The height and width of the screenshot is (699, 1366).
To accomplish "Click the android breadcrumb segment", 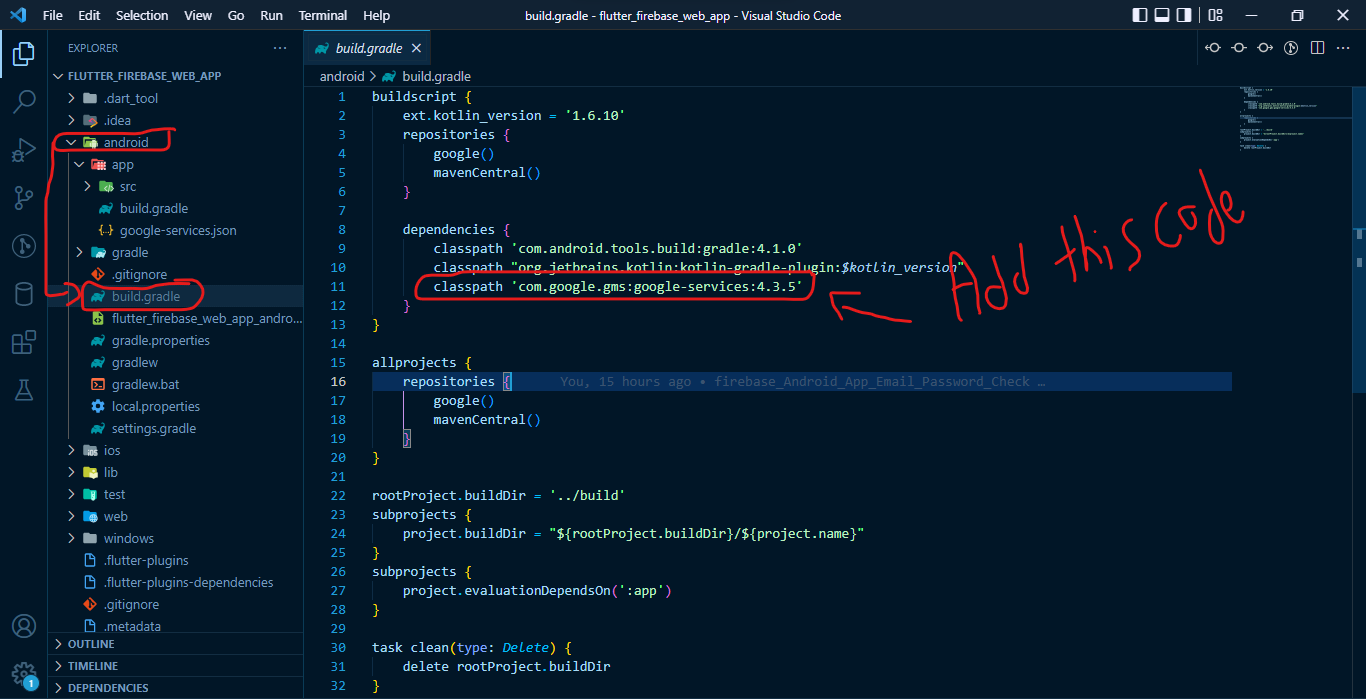I will 342,76.
